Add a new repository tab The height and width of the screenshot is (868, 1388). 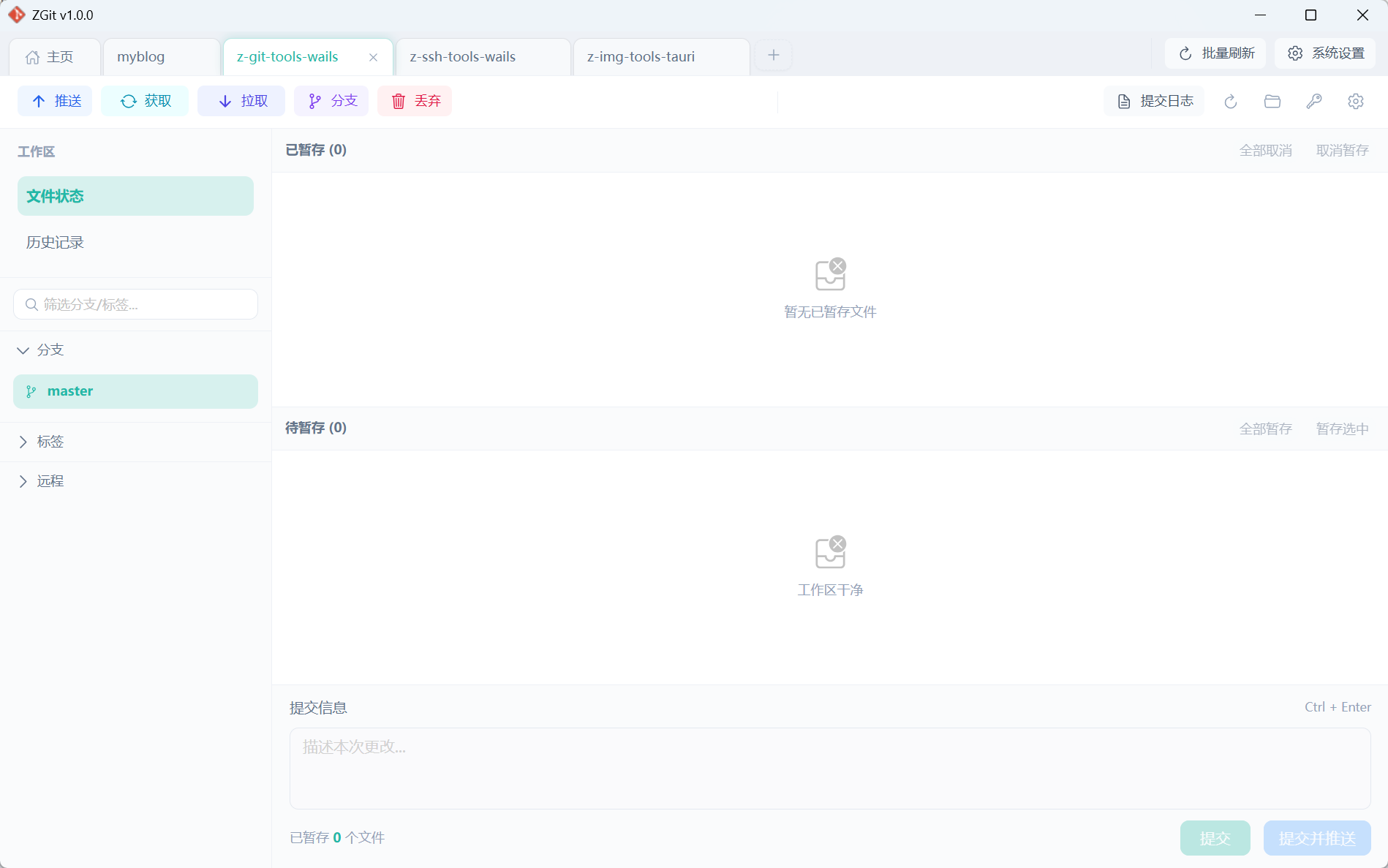(x=773, y=55)
